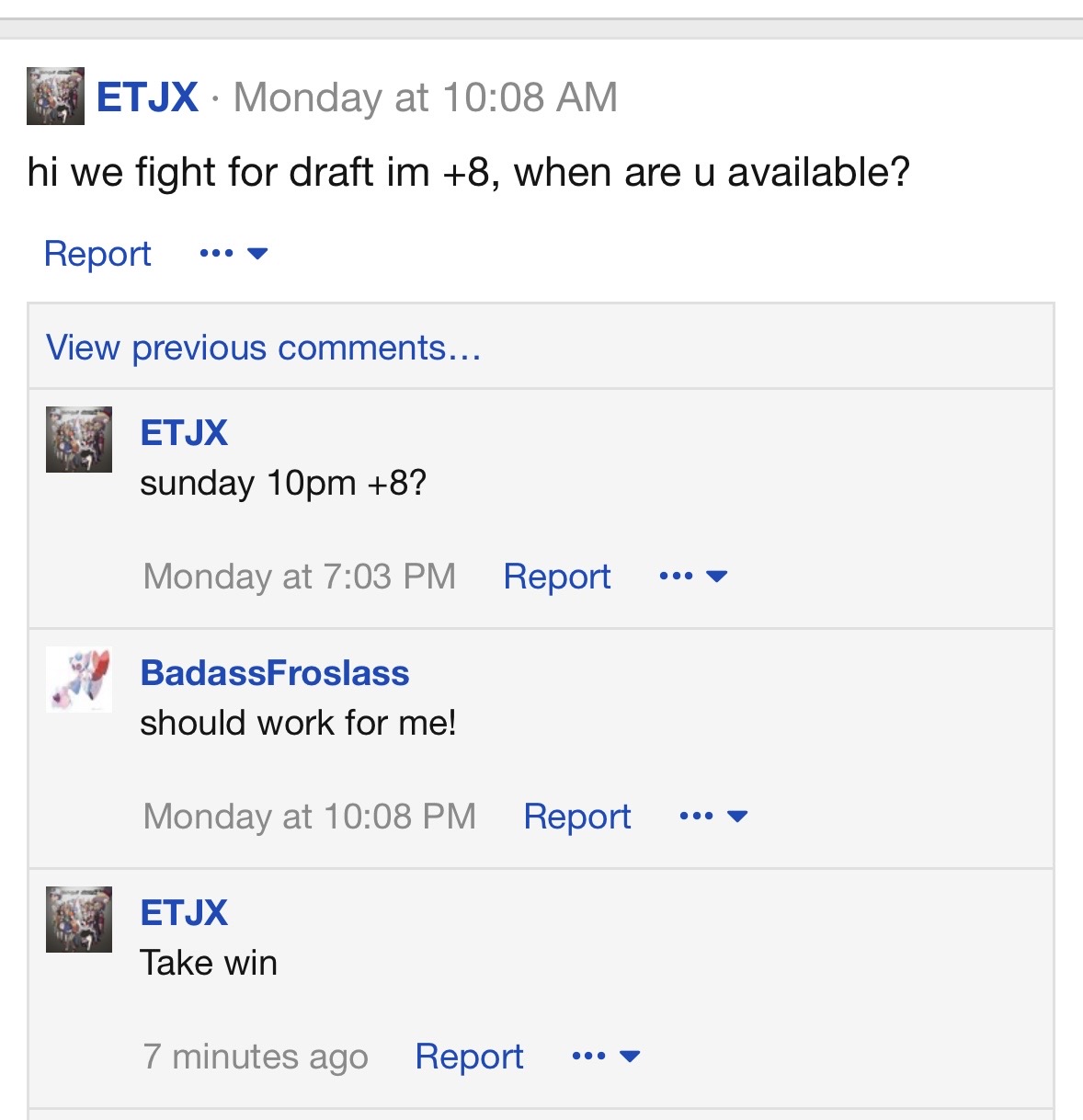The height and width of the screenshot is (1120, 1083).
Task: Expand View previous comments
Action: 263,348
